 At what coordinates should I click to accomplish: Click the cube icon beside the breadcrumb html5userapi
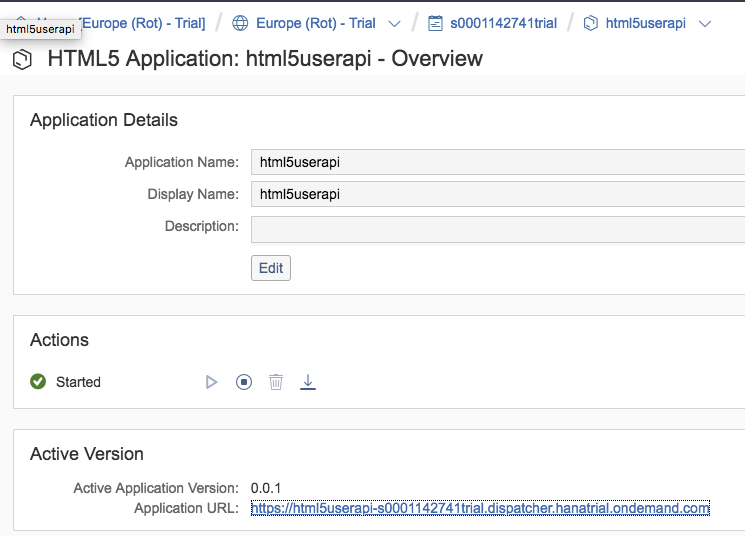pyautogui.click(x=591, y=23)
